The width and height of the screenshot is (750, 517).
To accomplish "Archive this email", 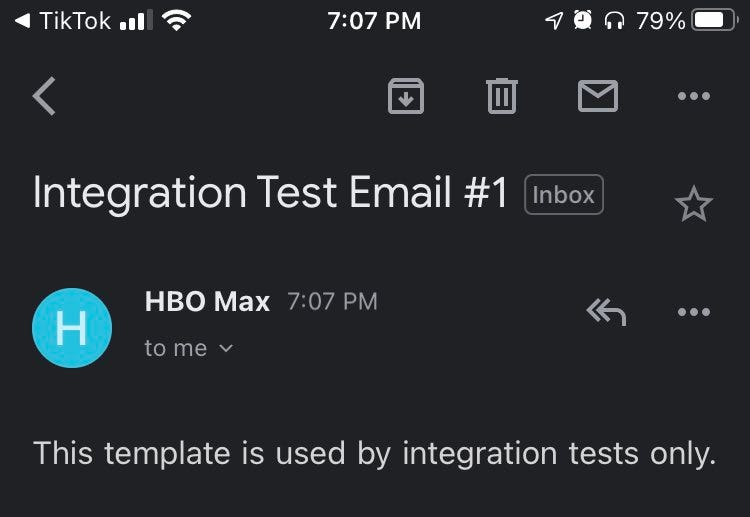I will pos(405,96).
